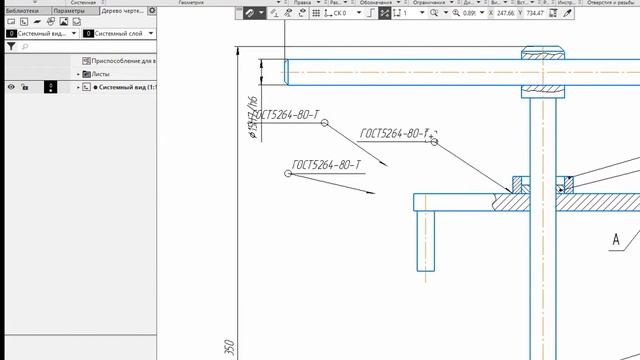Expand the Листы tree node
The height and width of the screenshot is (360, 640).
[x=78, y=74]
